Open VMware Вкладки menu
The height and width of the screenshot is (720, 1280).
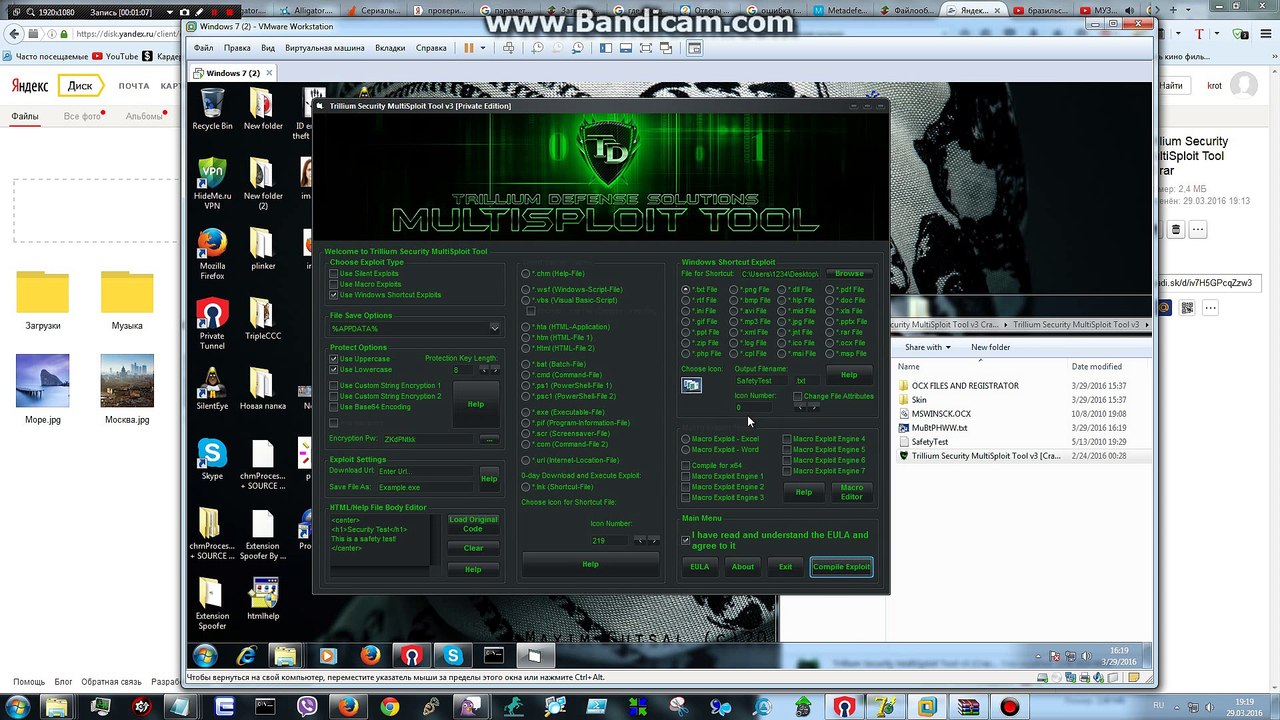pos(390,48)
